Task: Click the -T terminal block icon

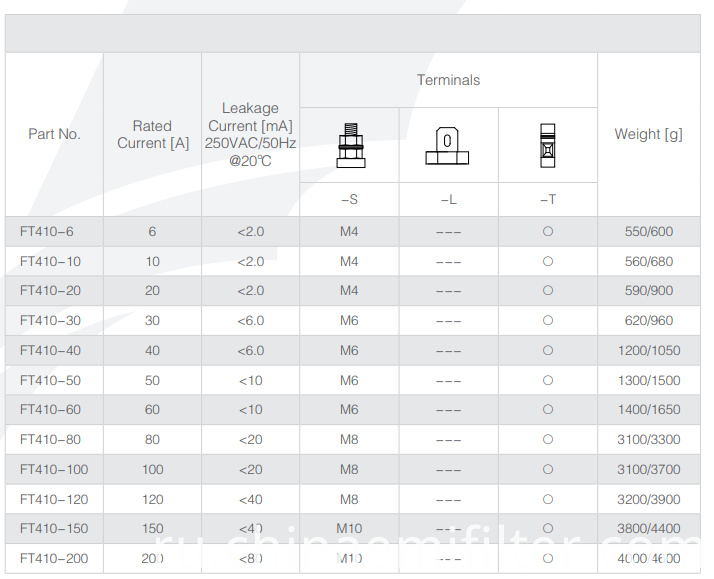Action: coord(548,146)
